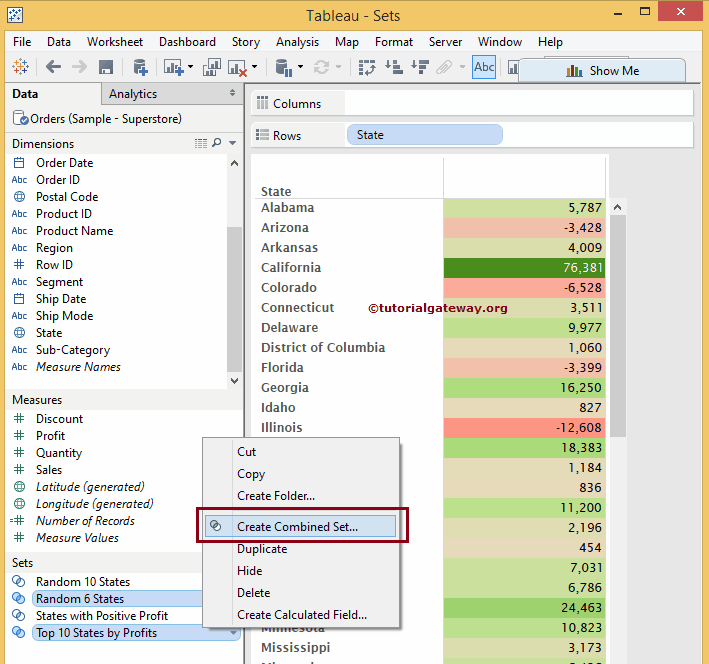
Task: Open the Clear Sheet dropdown arrow
Action: tap(255, 68)
